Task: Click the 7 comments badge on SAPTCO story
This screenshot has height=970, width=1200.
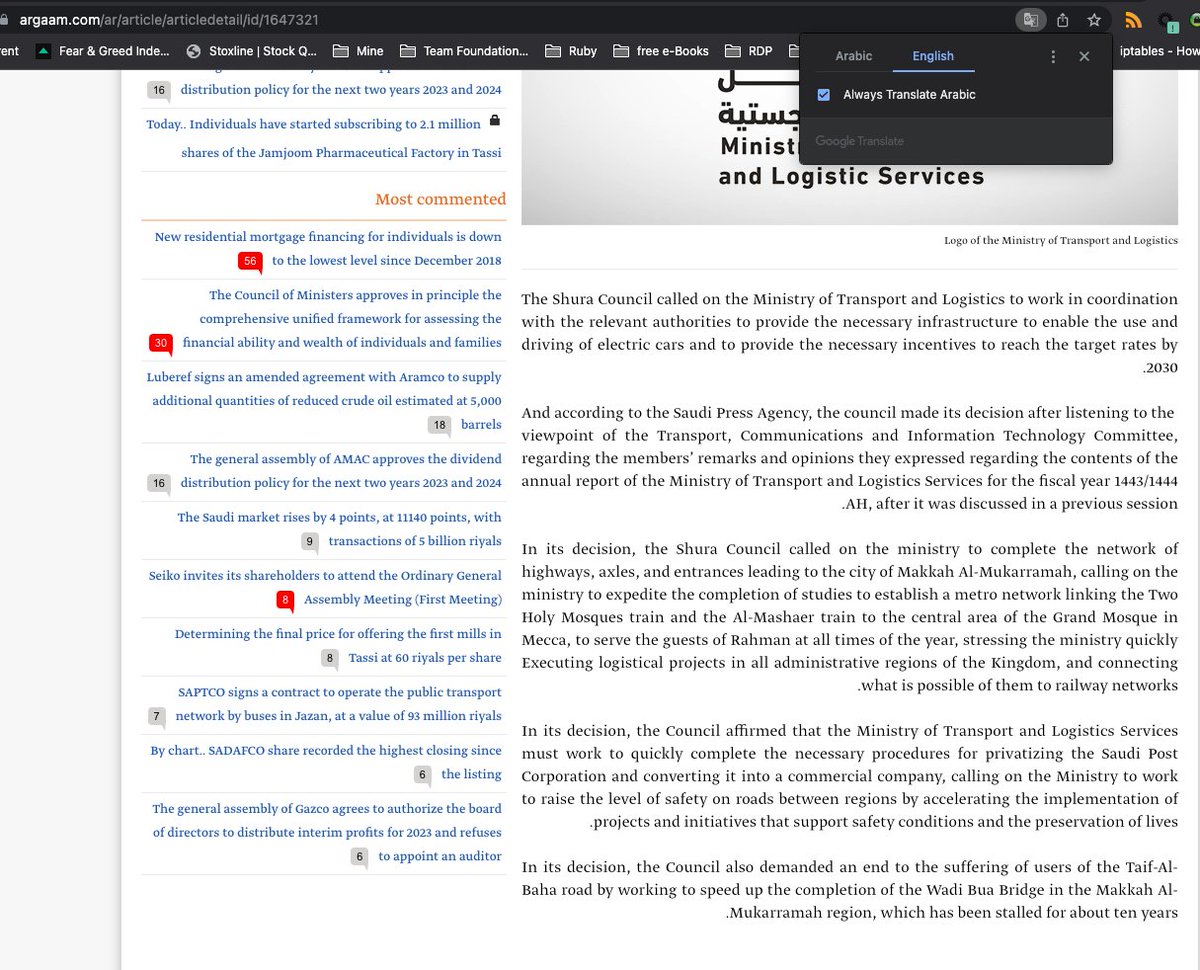Action: (156, 716)
